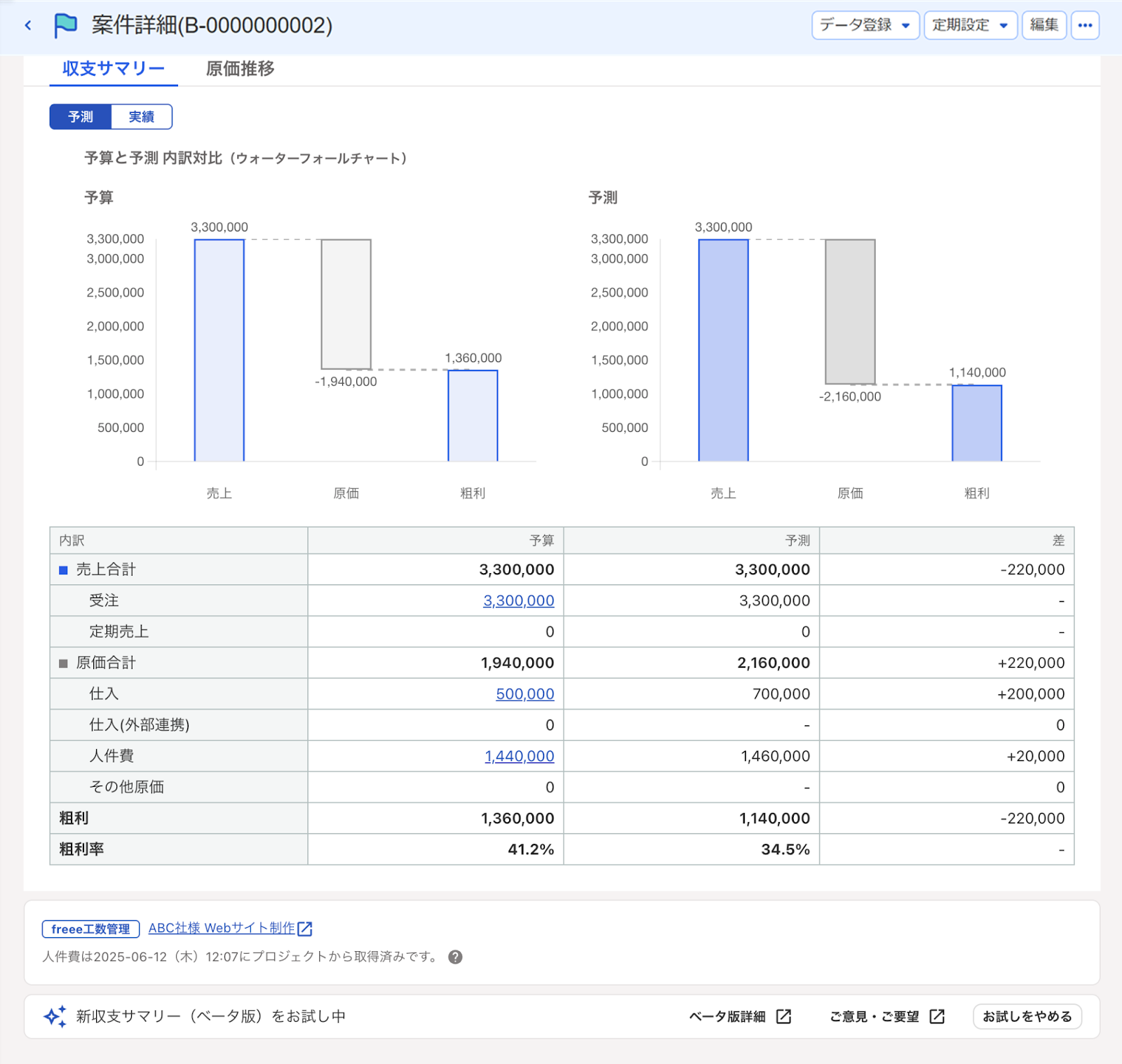Go back using the left chevron arrow

coord(28,26)
